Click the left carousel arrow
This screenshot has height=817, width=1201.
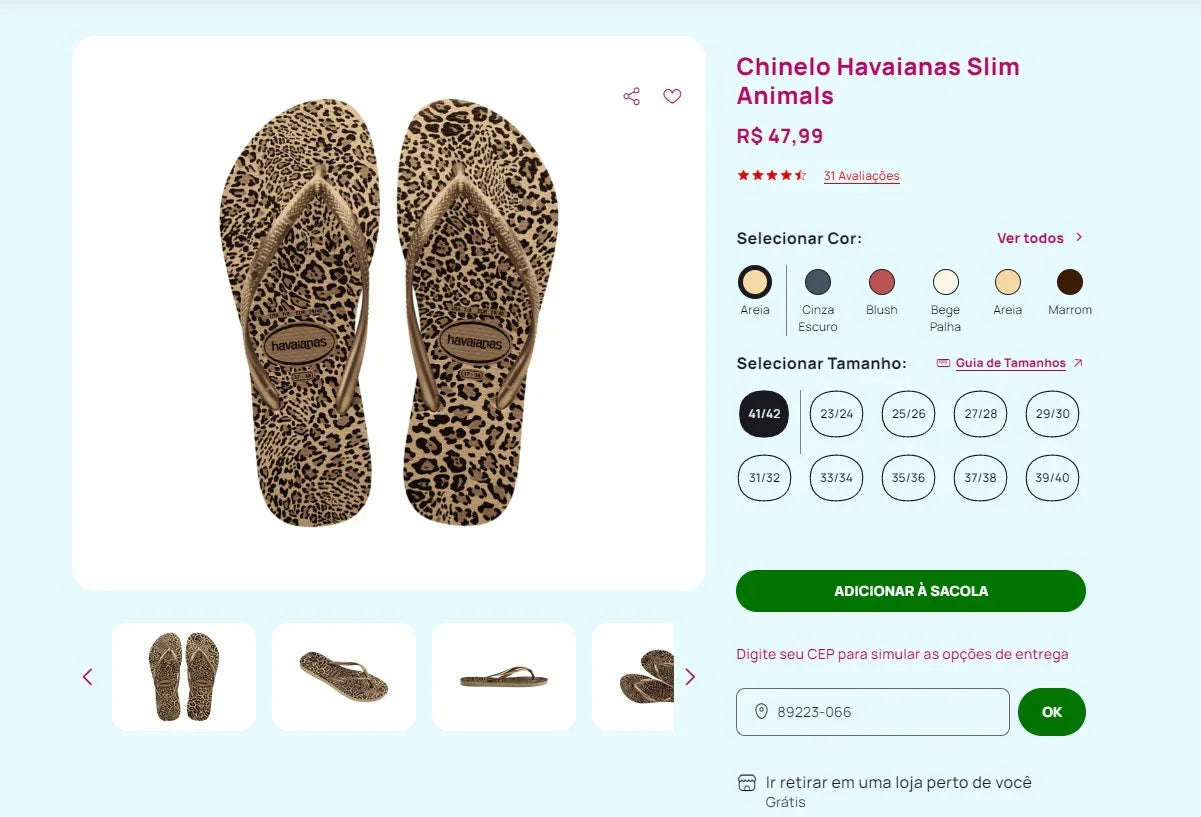point(87,676)
